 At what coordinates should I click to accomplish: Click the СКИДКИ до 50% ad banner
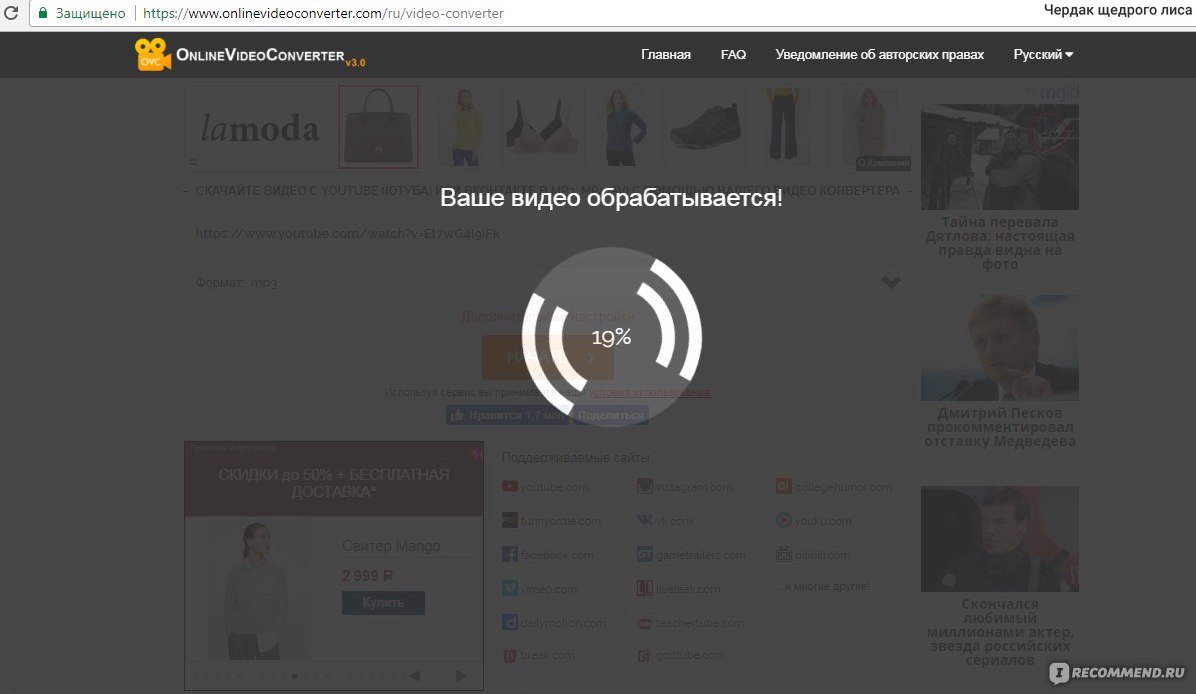click(333, 479)
